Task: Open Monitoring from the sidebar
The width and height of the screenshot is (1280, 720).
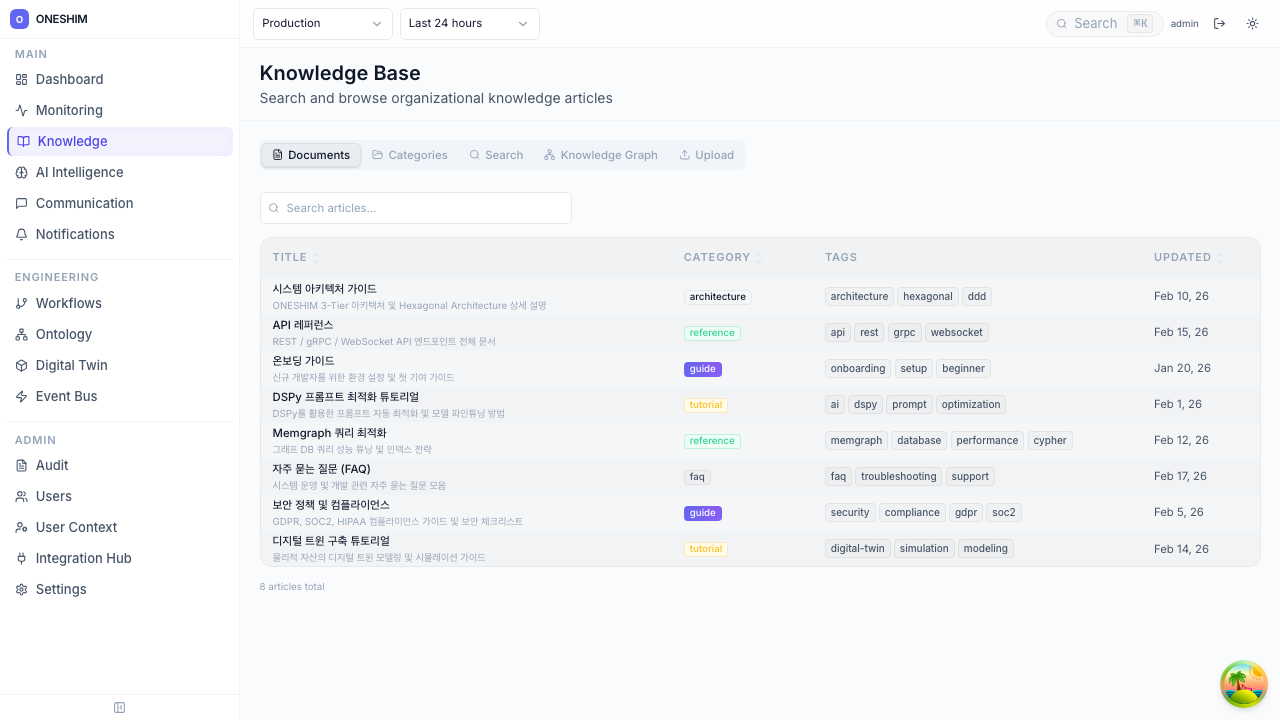Action: tap(69, 110)
